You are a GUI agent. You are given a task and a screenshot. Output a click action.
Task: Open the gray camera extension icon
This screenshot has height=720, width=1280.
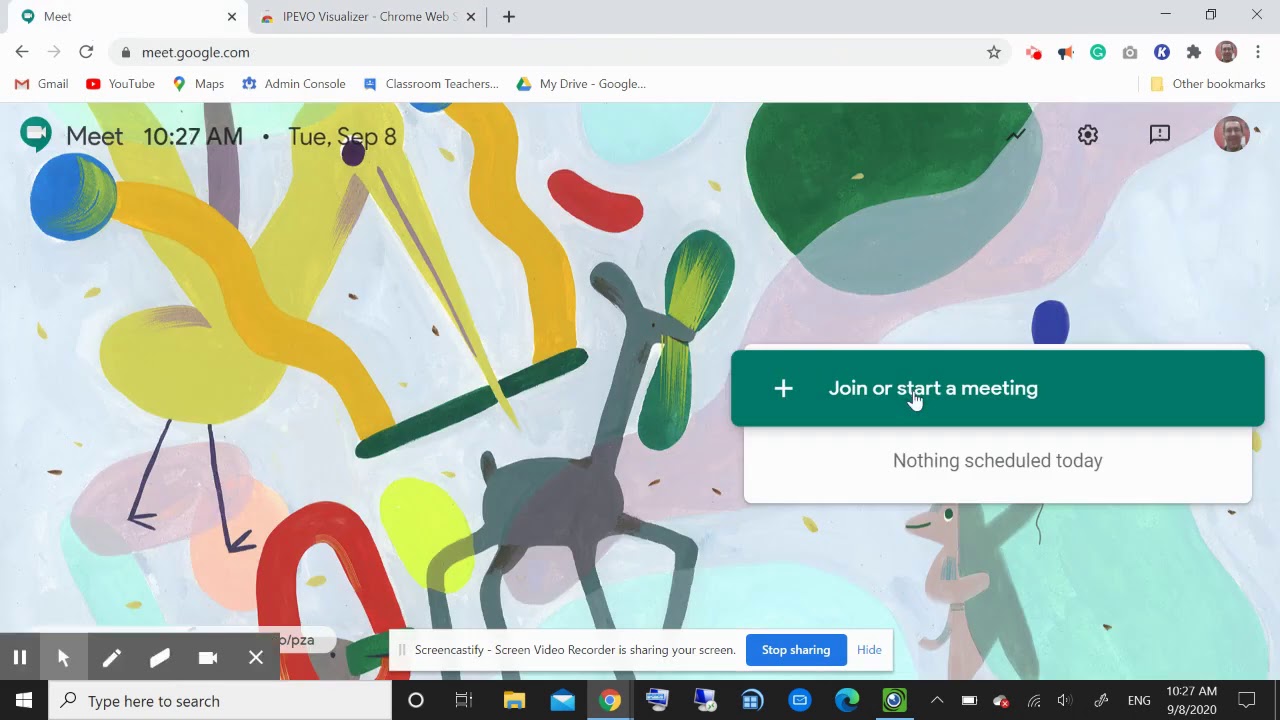(1130, 52)
